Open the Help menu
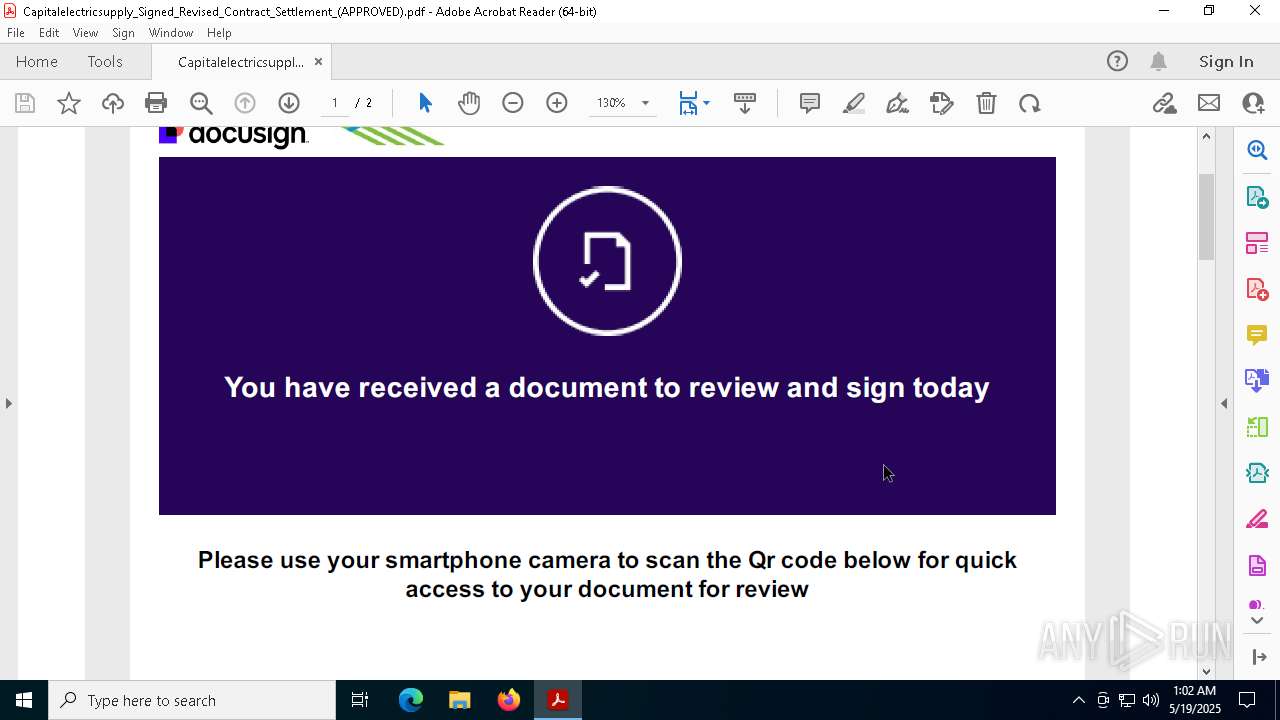Image resolution: width=1280 pixels, height=720 pixels. point(219,33)
